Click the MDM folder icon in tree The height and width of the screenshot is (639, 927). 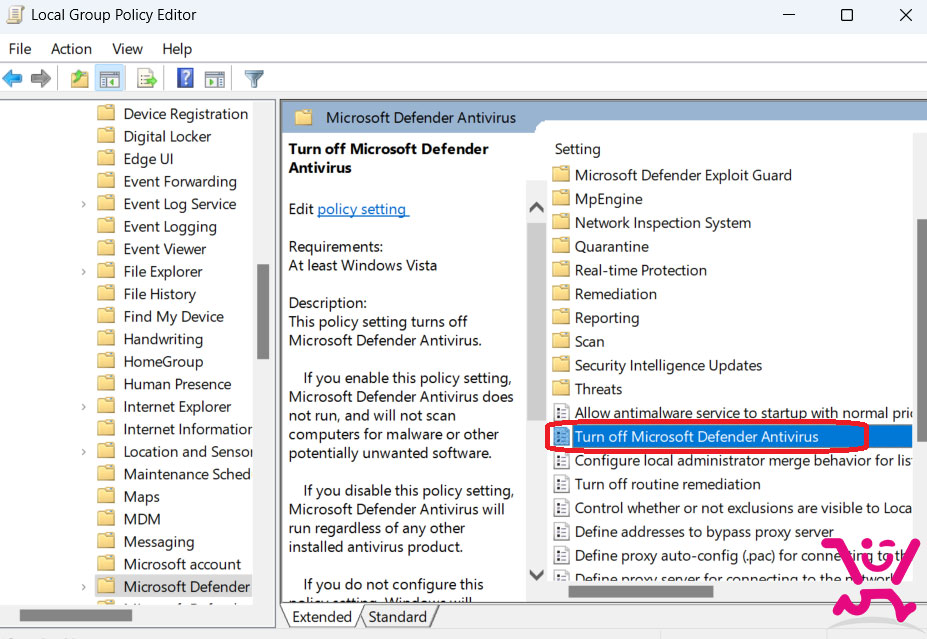tap(106, 518)
